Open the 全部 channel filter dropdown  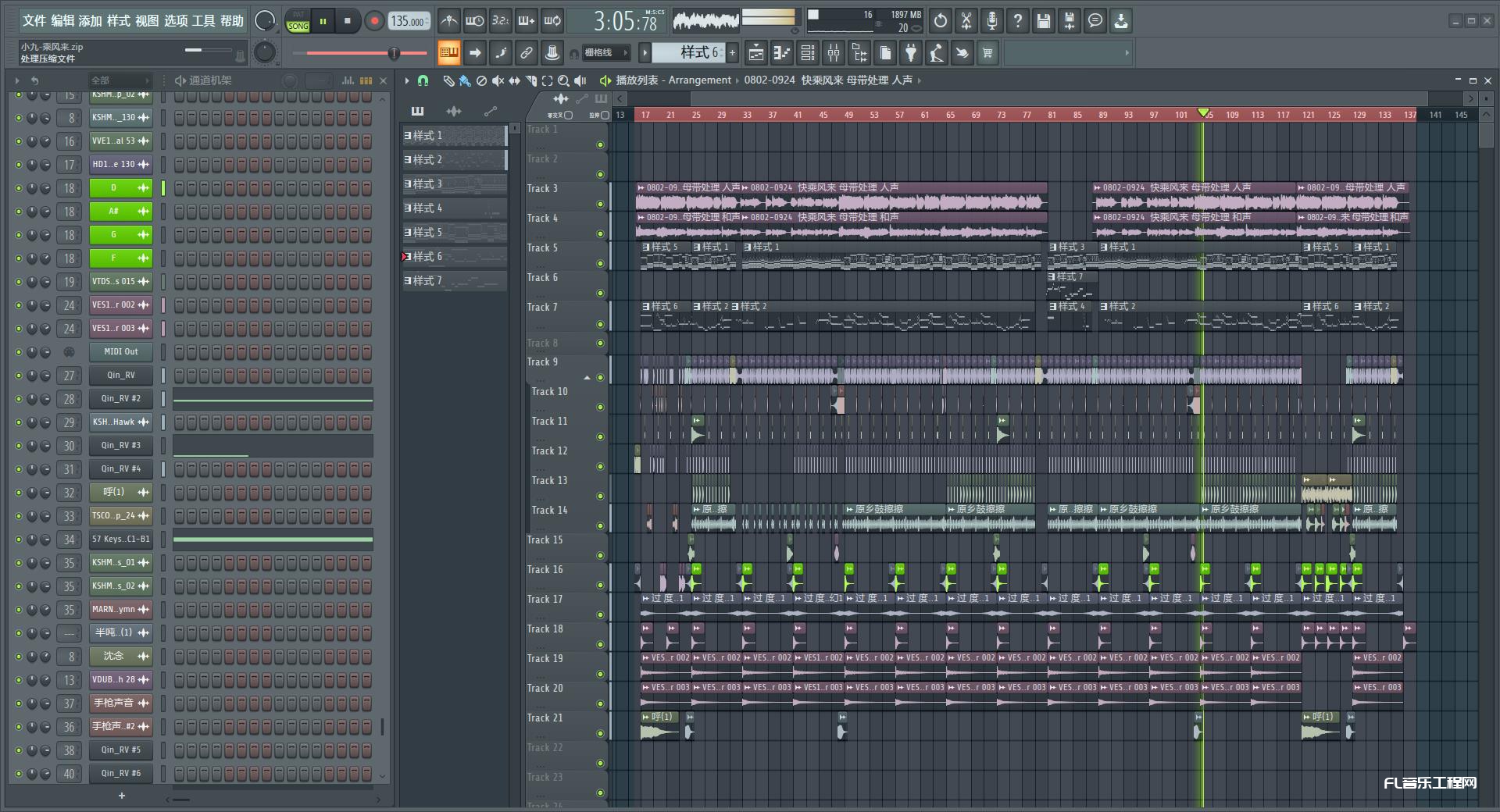point(120,80)
